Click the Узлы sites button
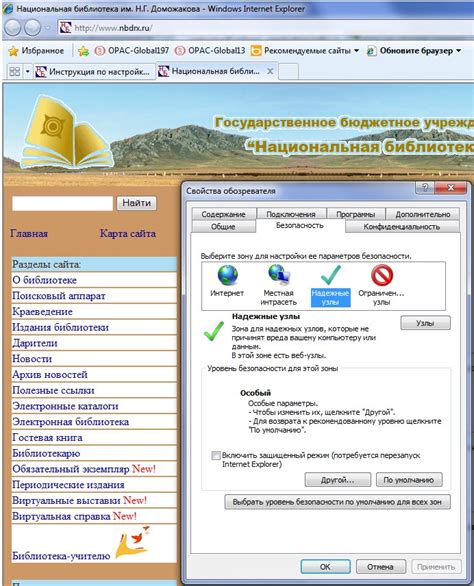Screen dimensions: 474x586 click(x=425, y=323)
